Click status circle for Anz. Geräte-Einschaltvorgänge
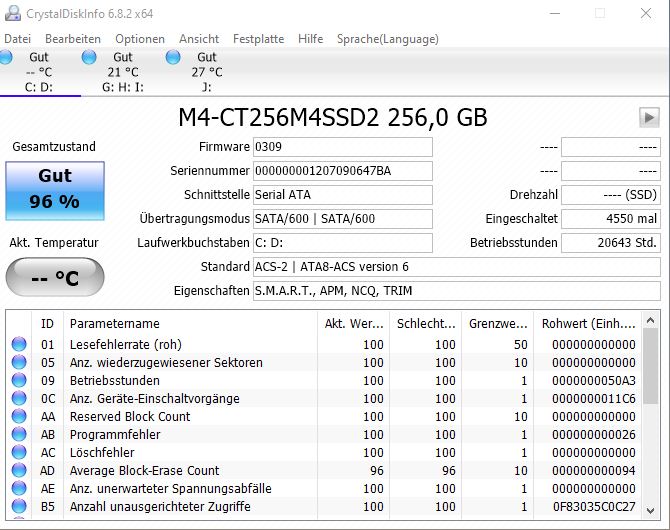Image resolution: width=670 pixels, height=530 pixels. pyautogui.click(x=19, y=398)
